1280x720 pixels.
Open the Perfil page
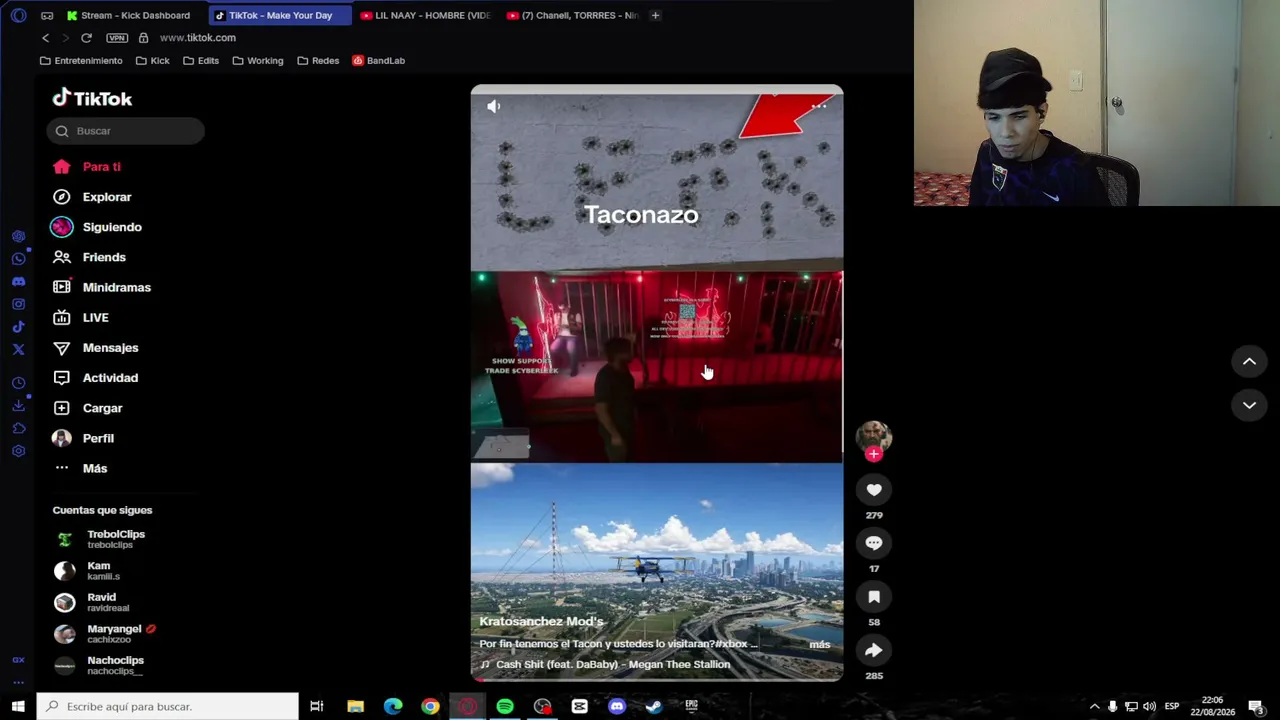(x=84, y=438)
